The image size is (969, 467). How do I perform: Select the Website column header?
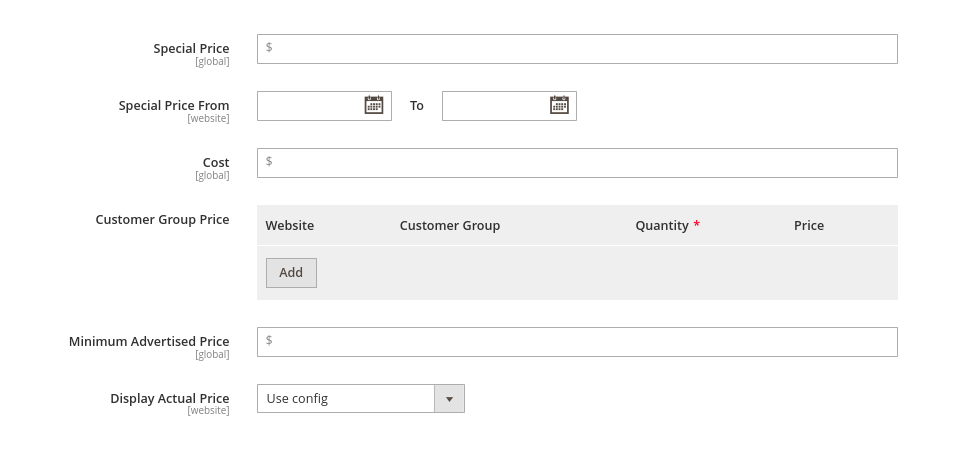tap(290, 225)
